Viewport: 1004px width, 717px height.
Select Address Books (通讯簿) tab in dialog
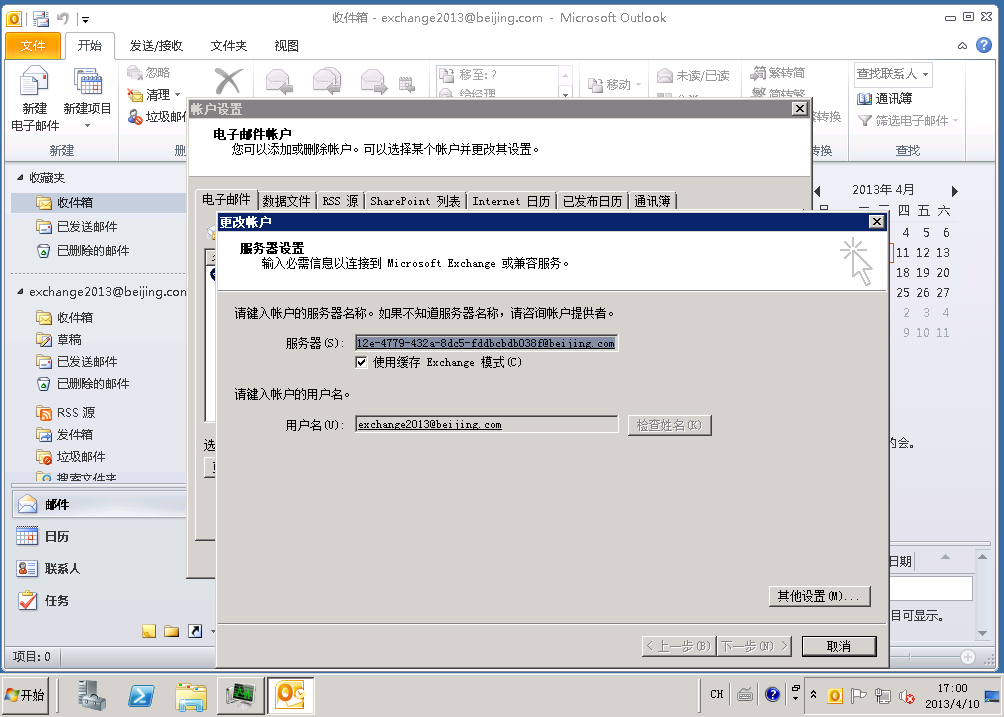pyautogui.click(x=652, y=201)
